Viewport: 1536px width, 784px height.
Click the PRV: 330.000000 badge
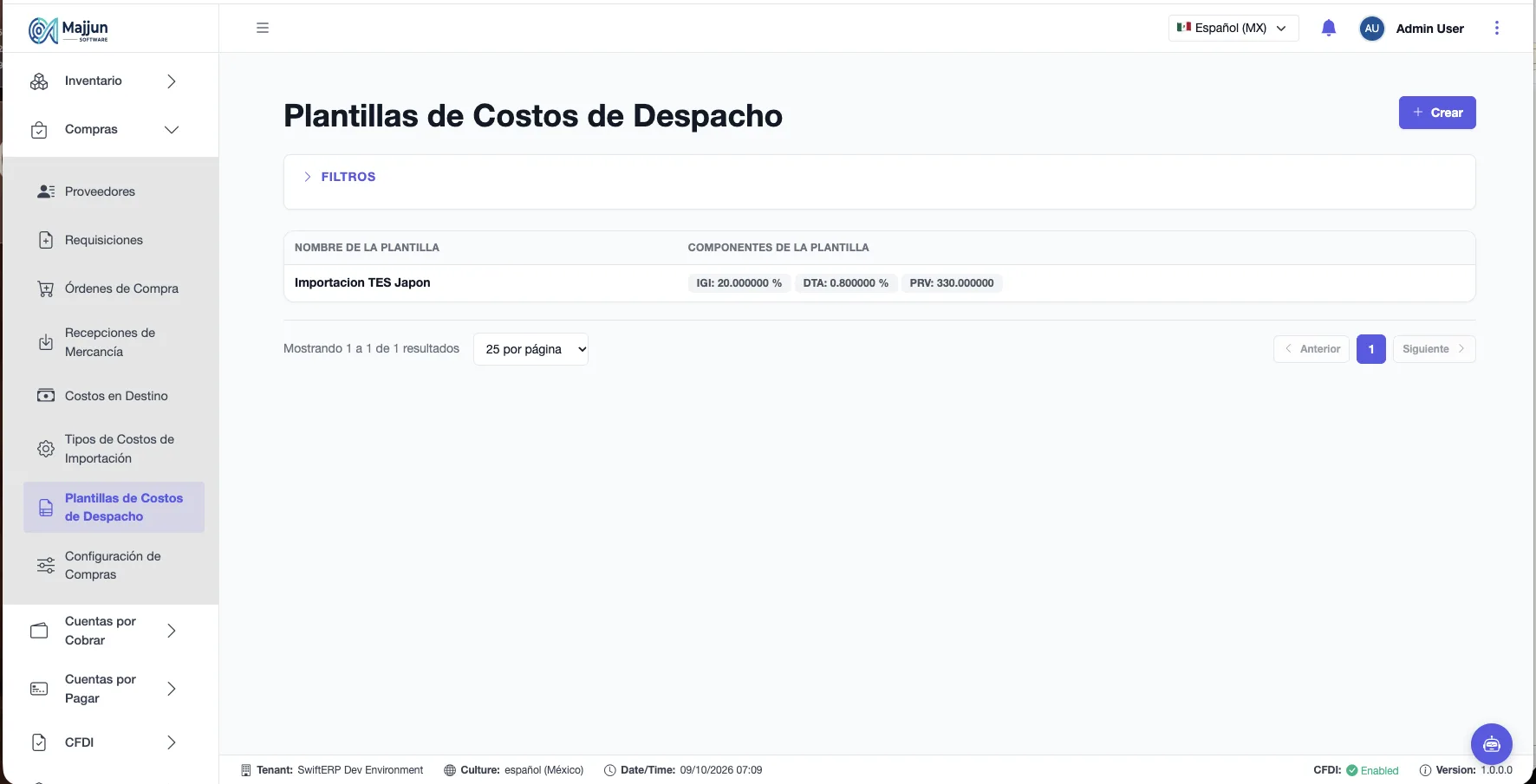coord(952,283)
